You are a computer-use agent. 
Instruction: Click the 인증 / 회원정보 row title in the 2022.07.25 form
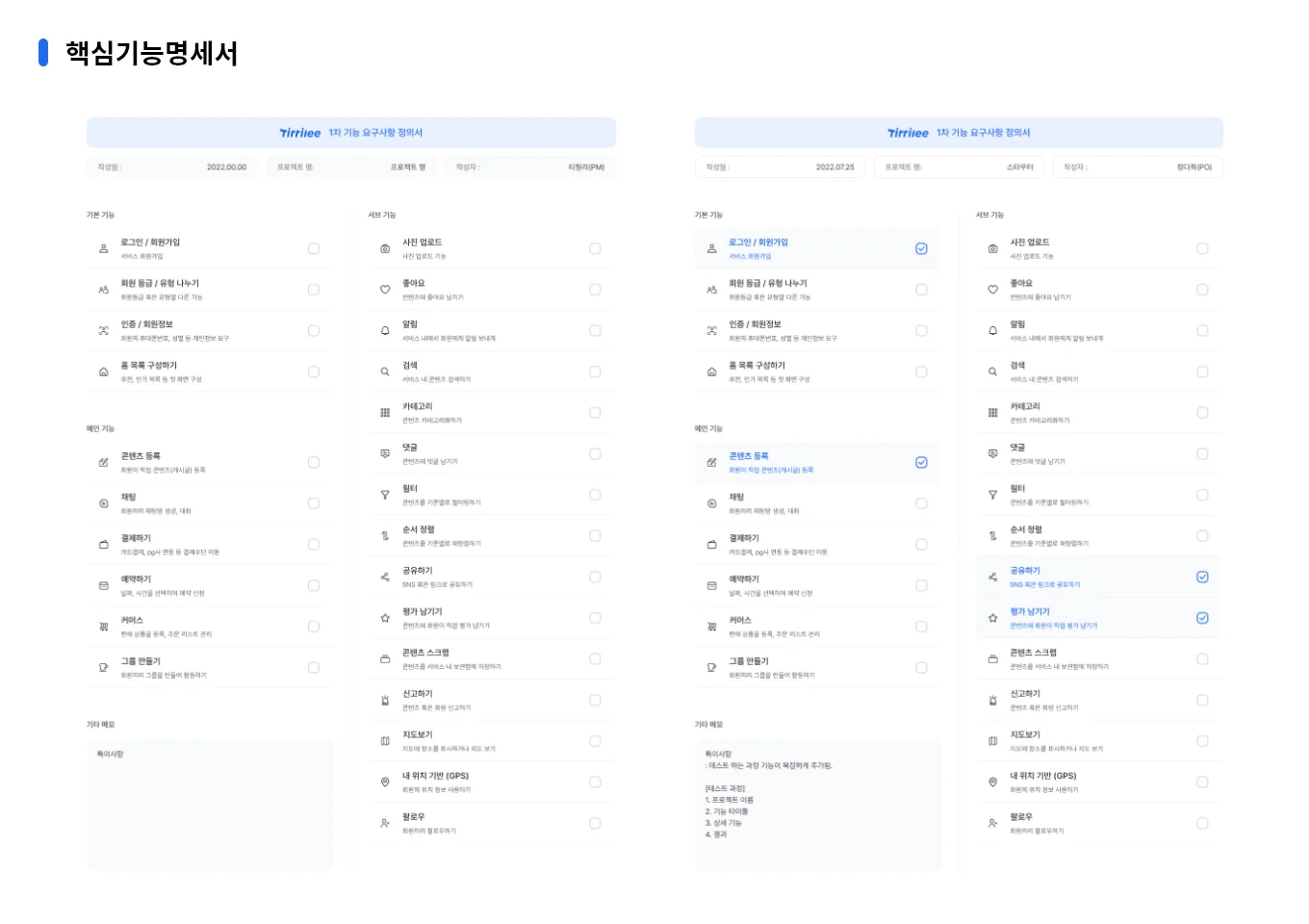[x=756, y=324]
